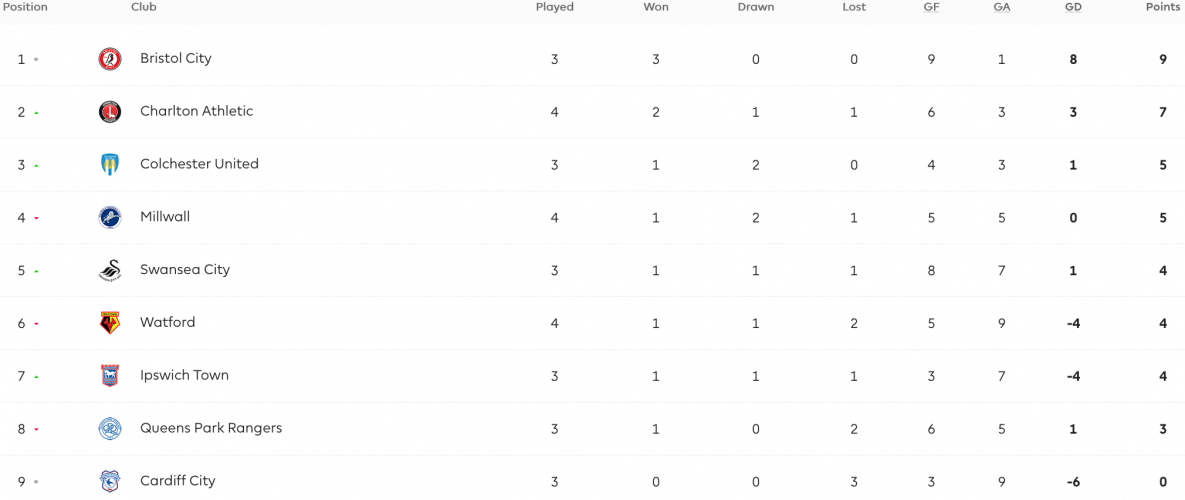Click the Millwall club crest

coord(110,218)
